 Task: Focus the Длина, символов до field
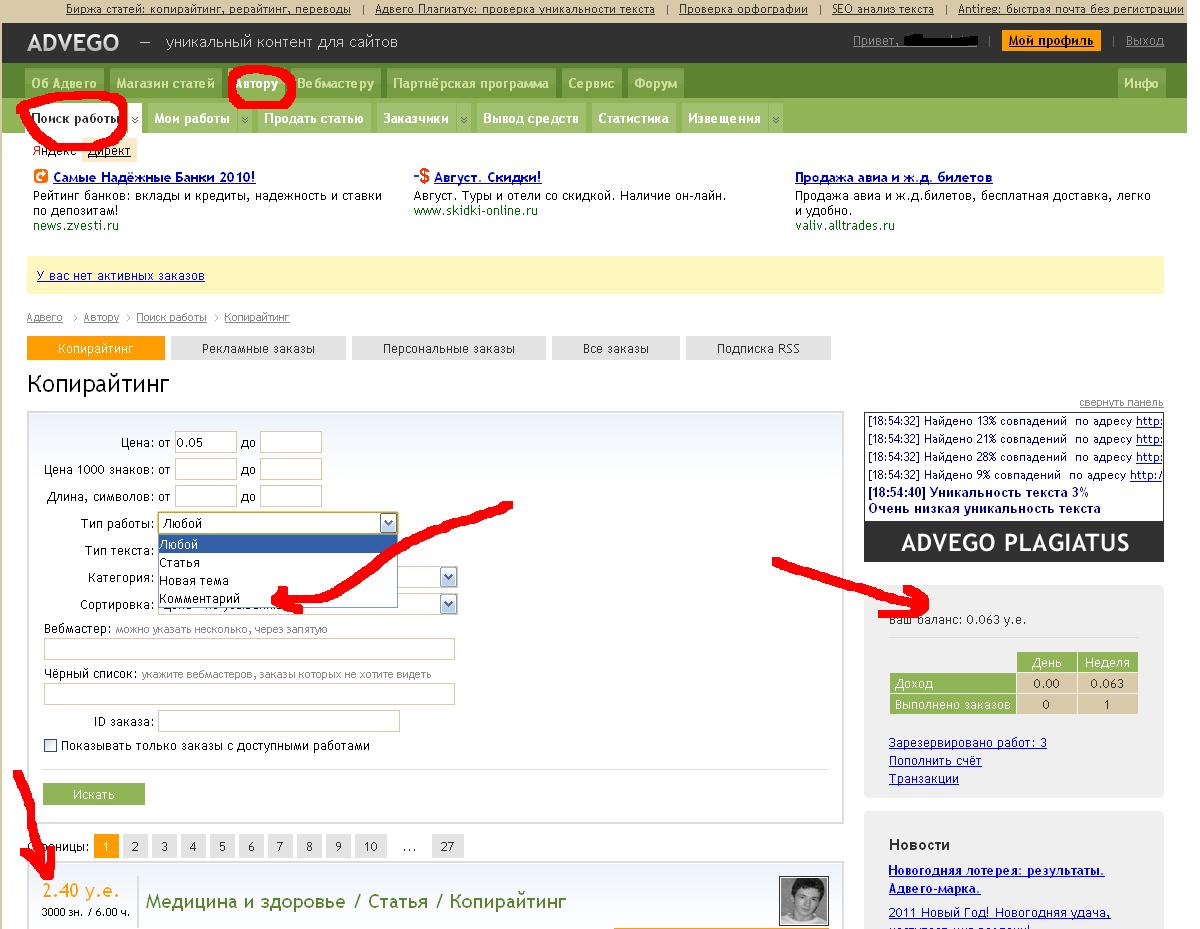(291, 496)
